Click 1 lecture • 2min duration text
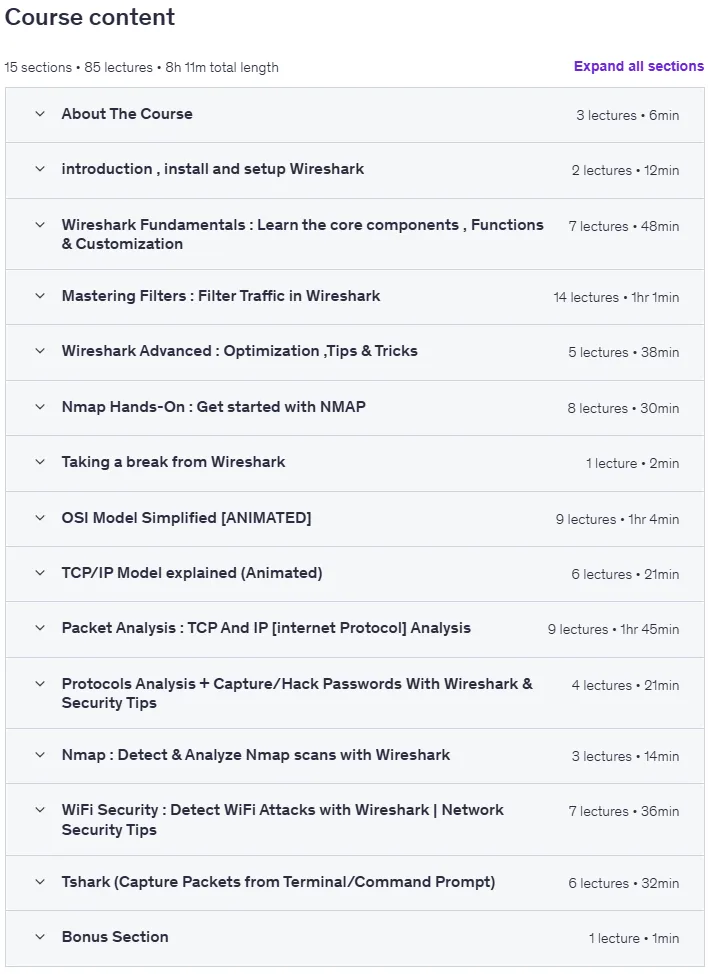The height and width of the screenshot is (974, 710). point(632,463)
